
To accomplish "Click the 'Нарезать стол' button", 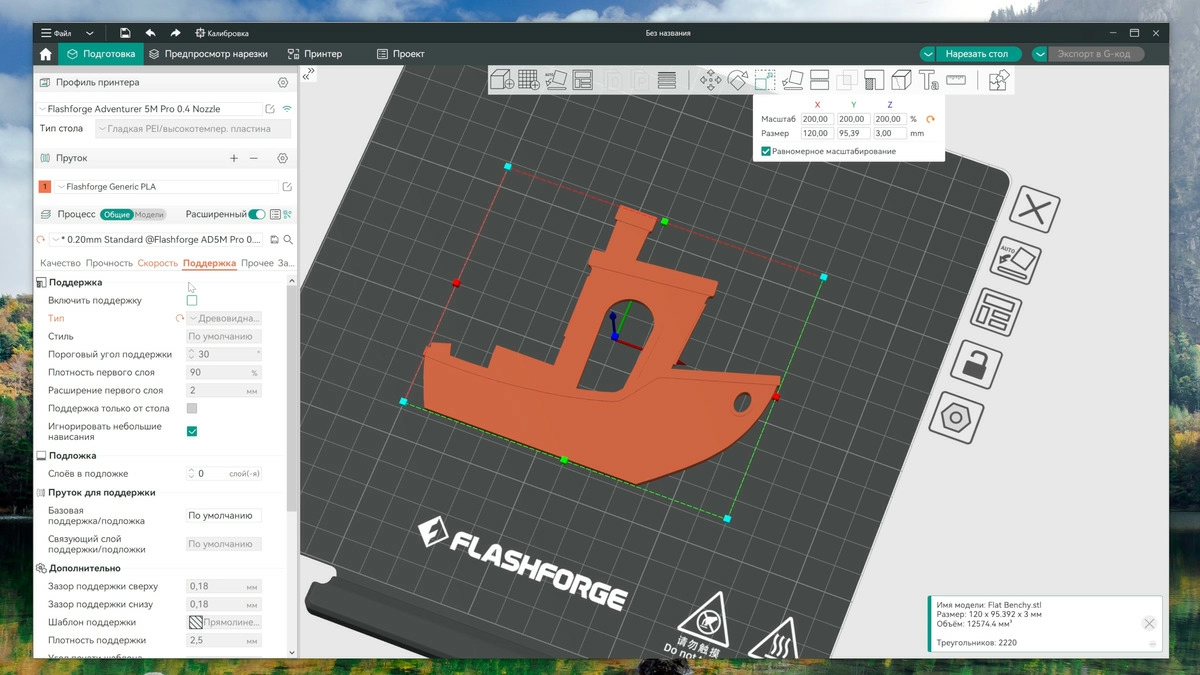I will point(976,54).
